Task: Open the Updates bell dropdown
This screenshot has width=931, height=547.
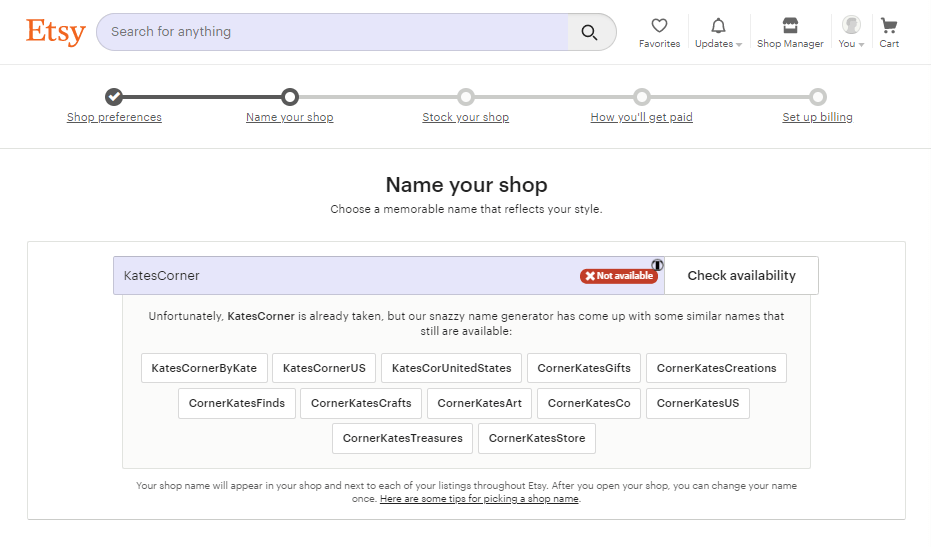Action: (x=718, y=33)
